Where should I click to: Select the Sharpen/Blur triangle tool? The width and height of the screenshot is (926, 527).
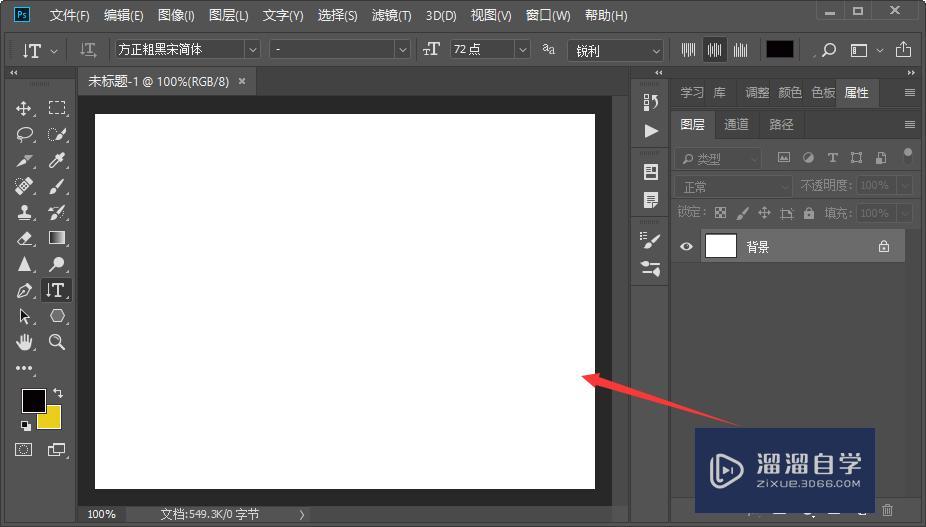[x=24, y=264]
